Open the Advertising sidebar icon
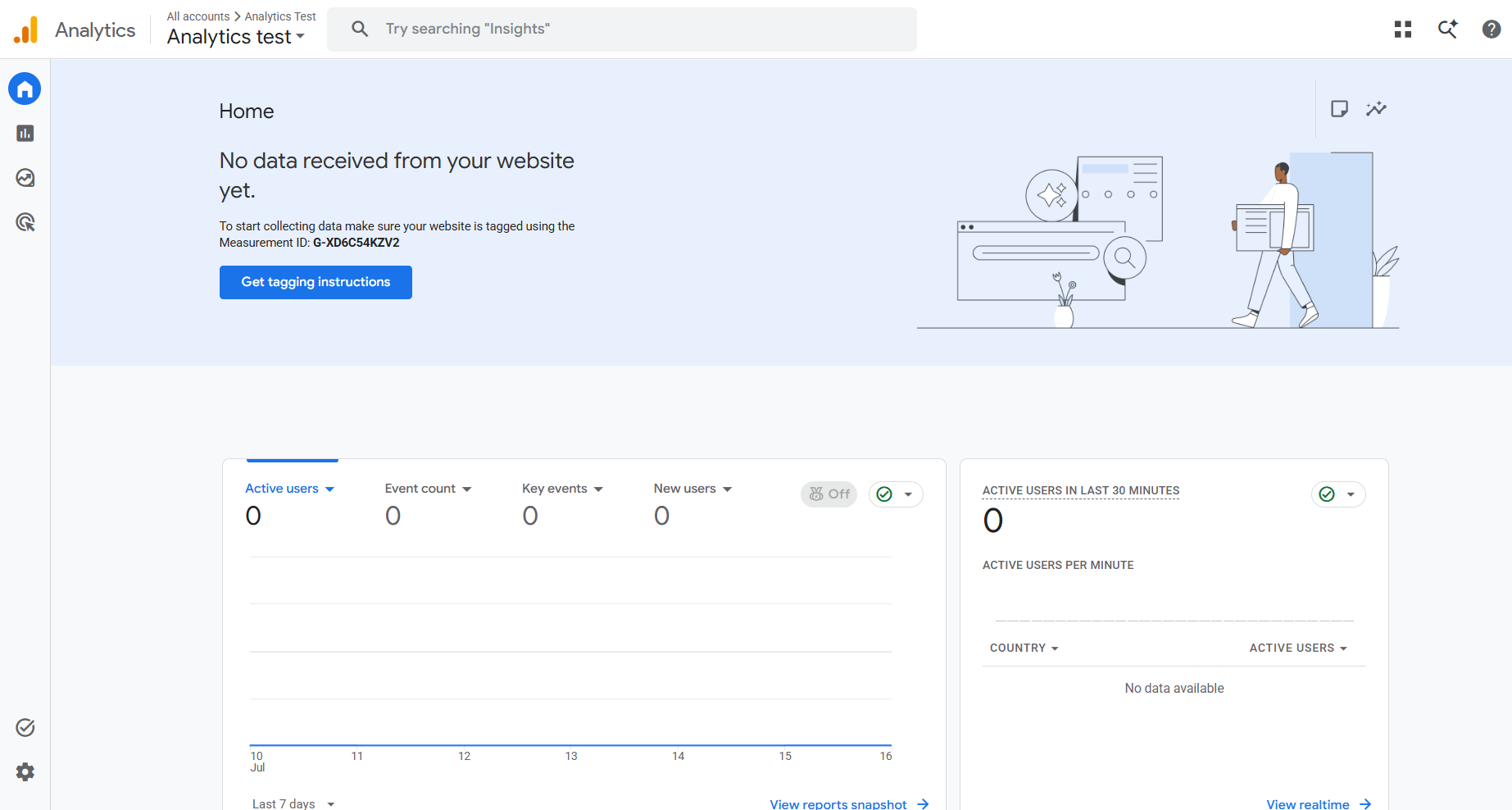 point(25,222)
